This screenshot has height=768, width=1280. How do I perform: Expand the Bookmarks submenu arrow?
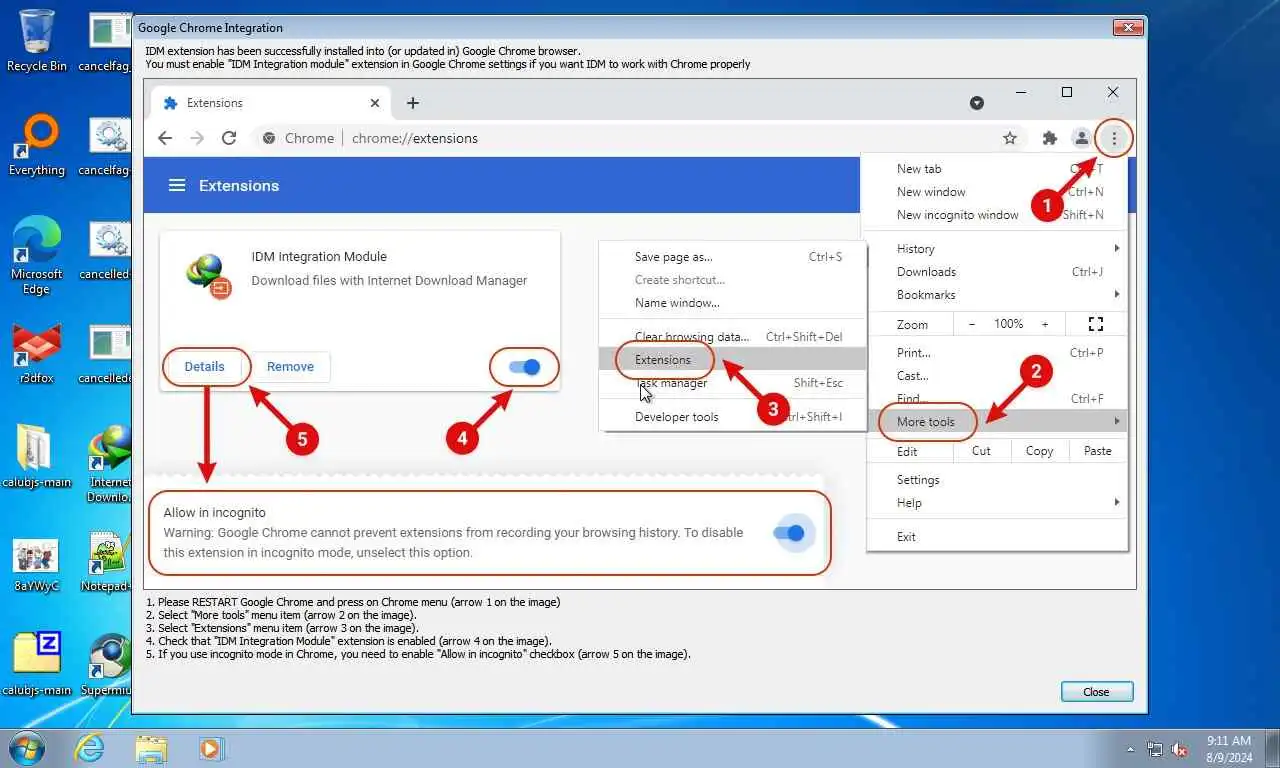(1117, 294)
